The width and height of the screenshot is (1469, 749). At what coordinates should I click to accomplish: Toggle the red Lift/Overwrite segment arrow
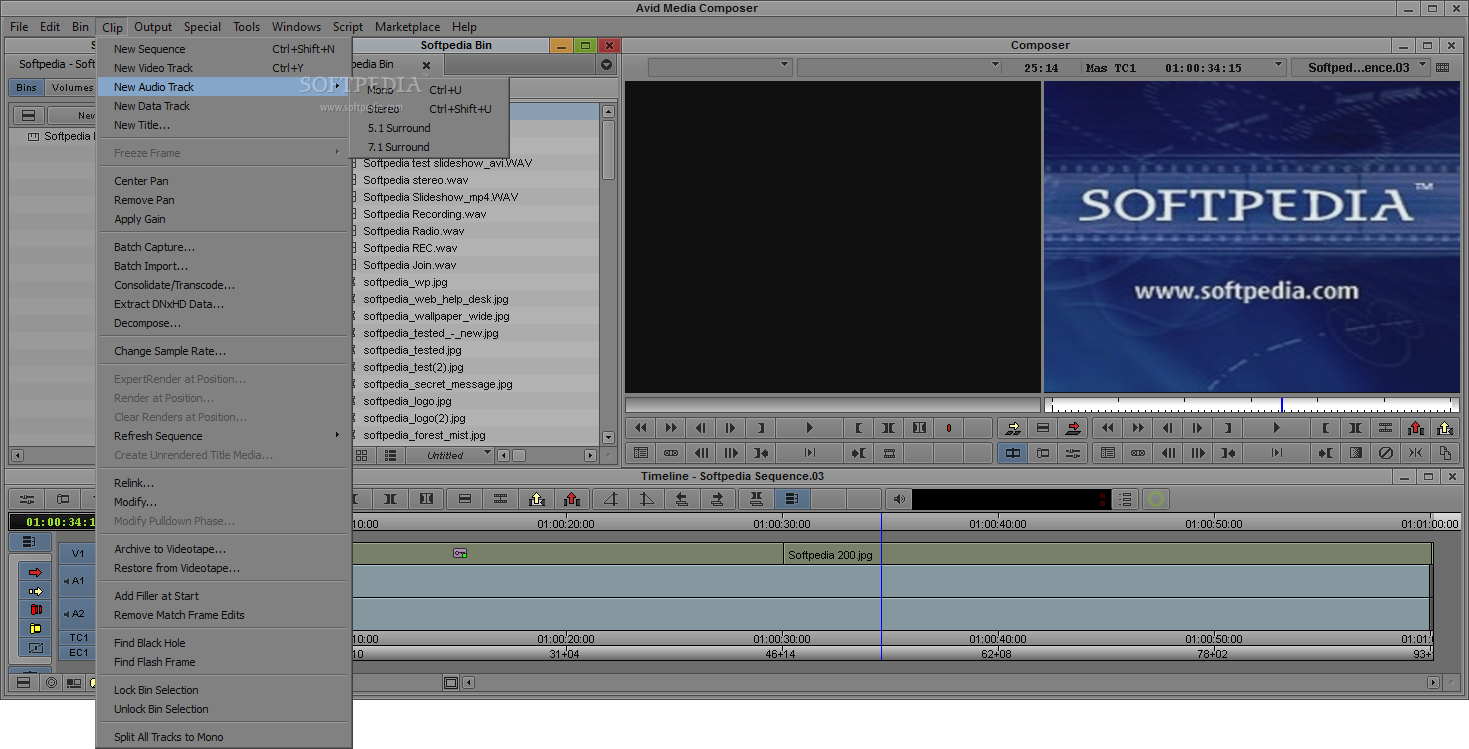pyautogui.click(x=36, y=572)
